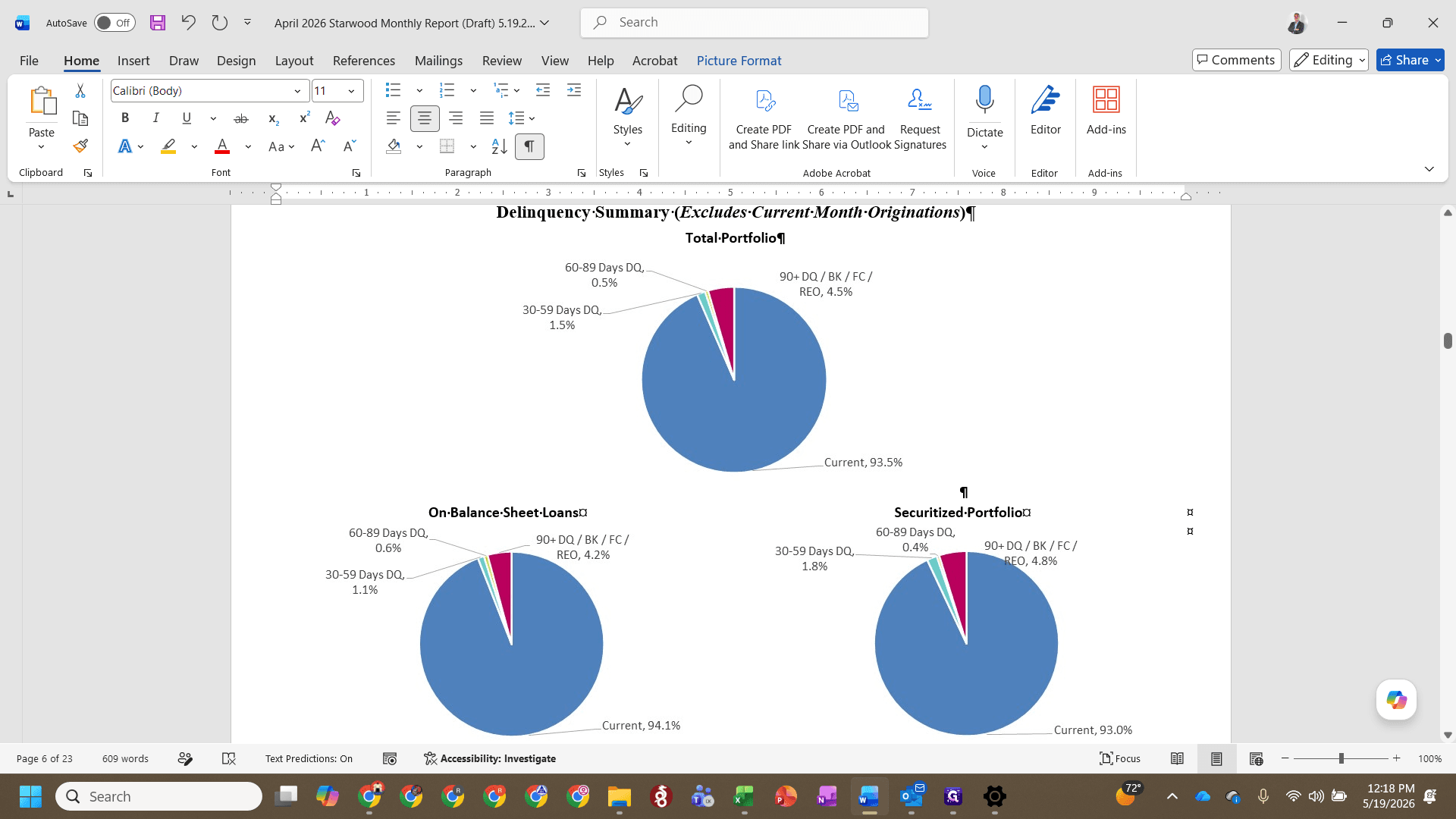Open the Insert tab
The width and height of the screenshot is (1456, 819).
coord(133,61)
